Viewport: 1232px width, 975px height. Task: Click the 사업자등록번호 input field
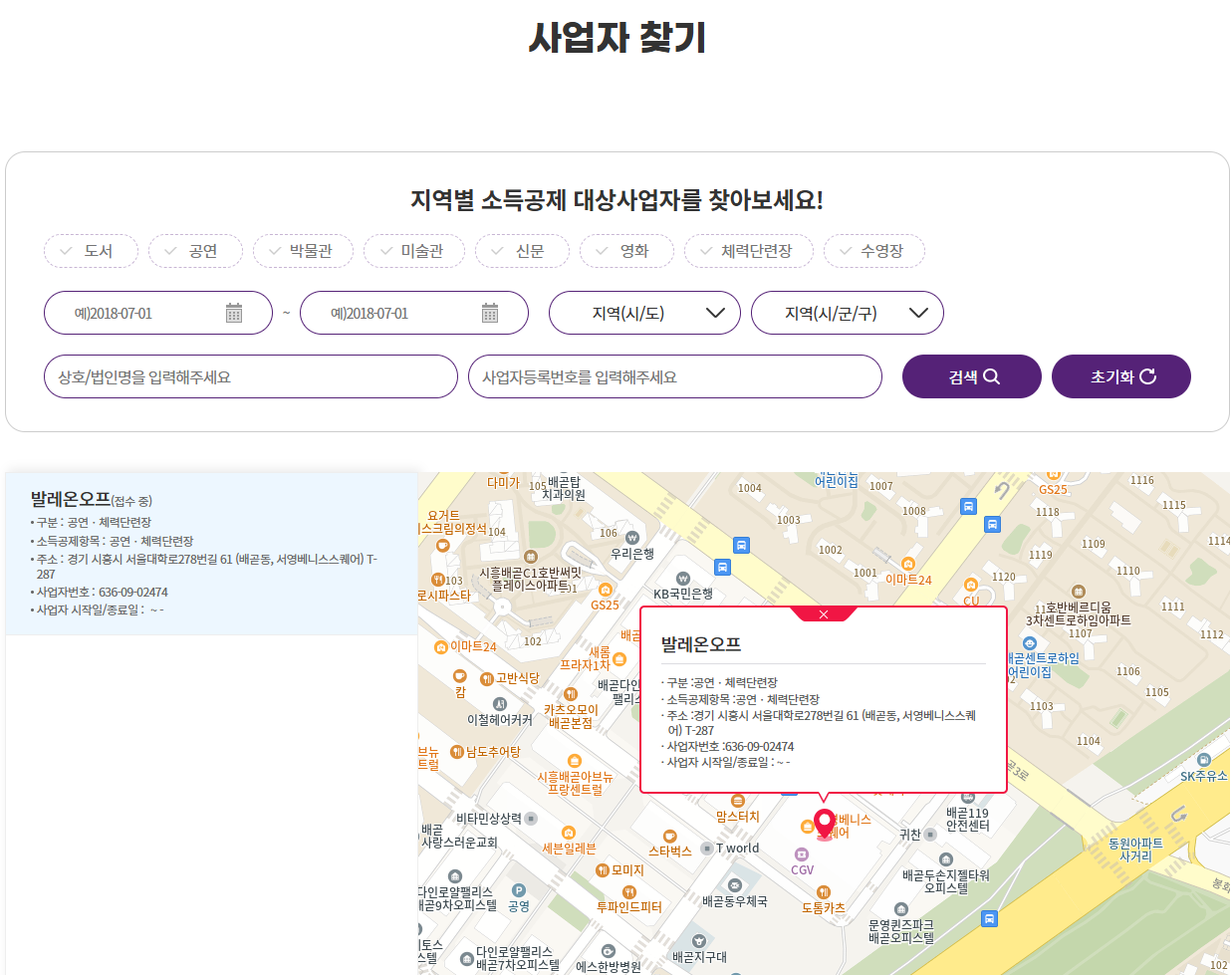point(675,376)
